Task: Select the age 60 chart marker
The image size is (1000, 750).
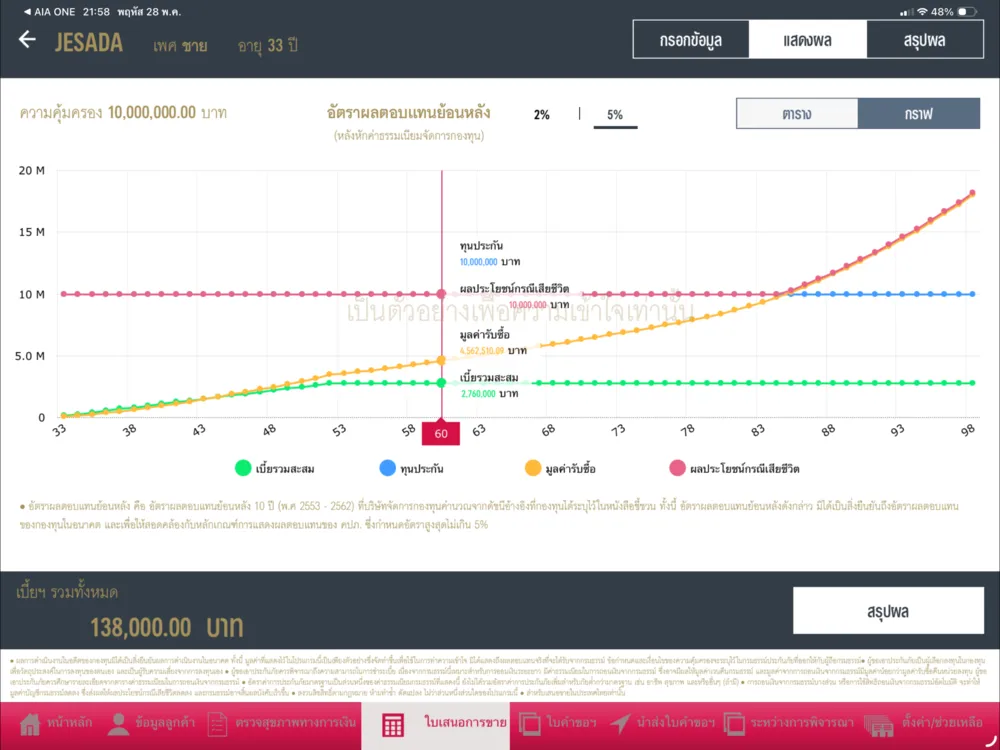Action: [441, 434]
